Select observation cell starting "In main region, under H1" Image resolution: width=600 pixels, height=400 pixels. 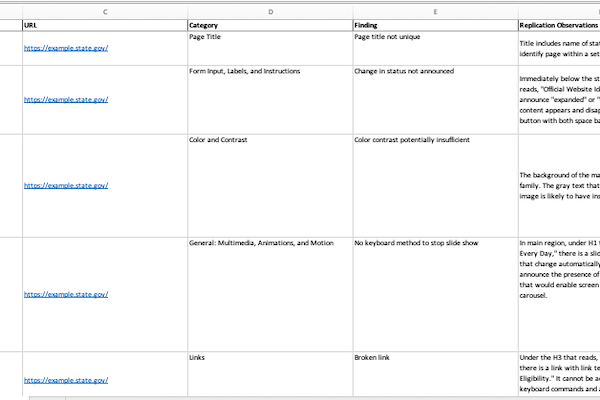[x=559, y=294]
